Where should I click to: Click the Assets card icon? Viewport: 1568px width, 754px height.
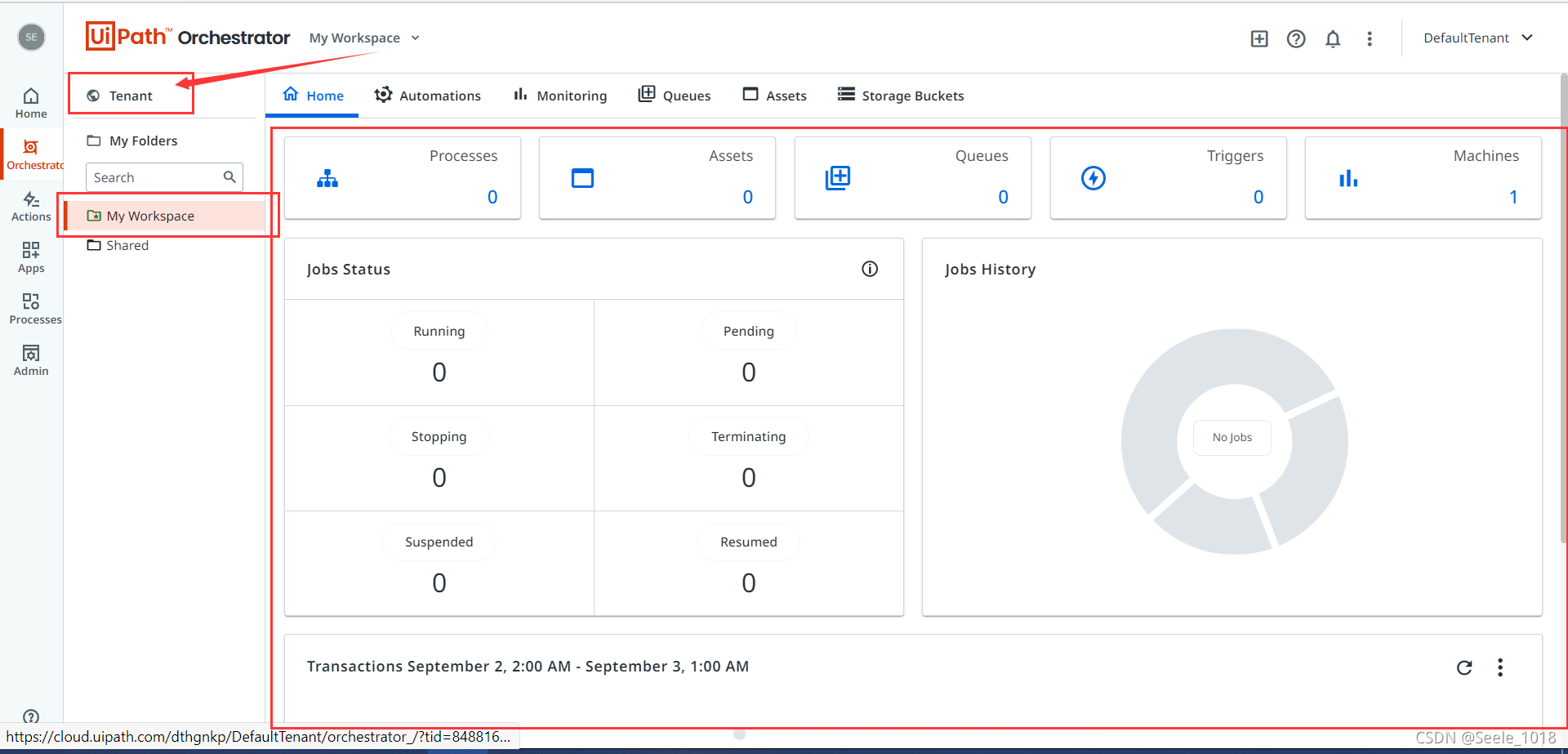[x=582, y=178]
